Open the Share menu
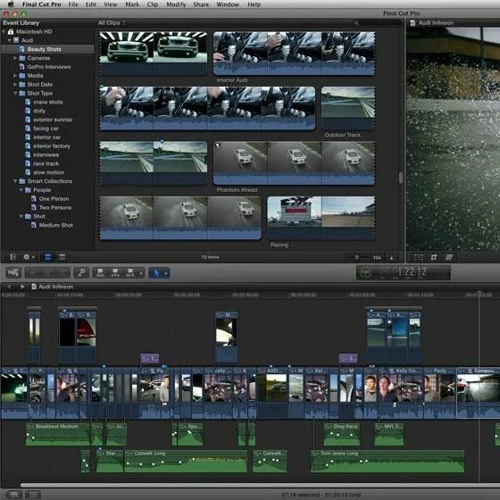Viewport: 500px width, 500px height. tap(201, 4)
